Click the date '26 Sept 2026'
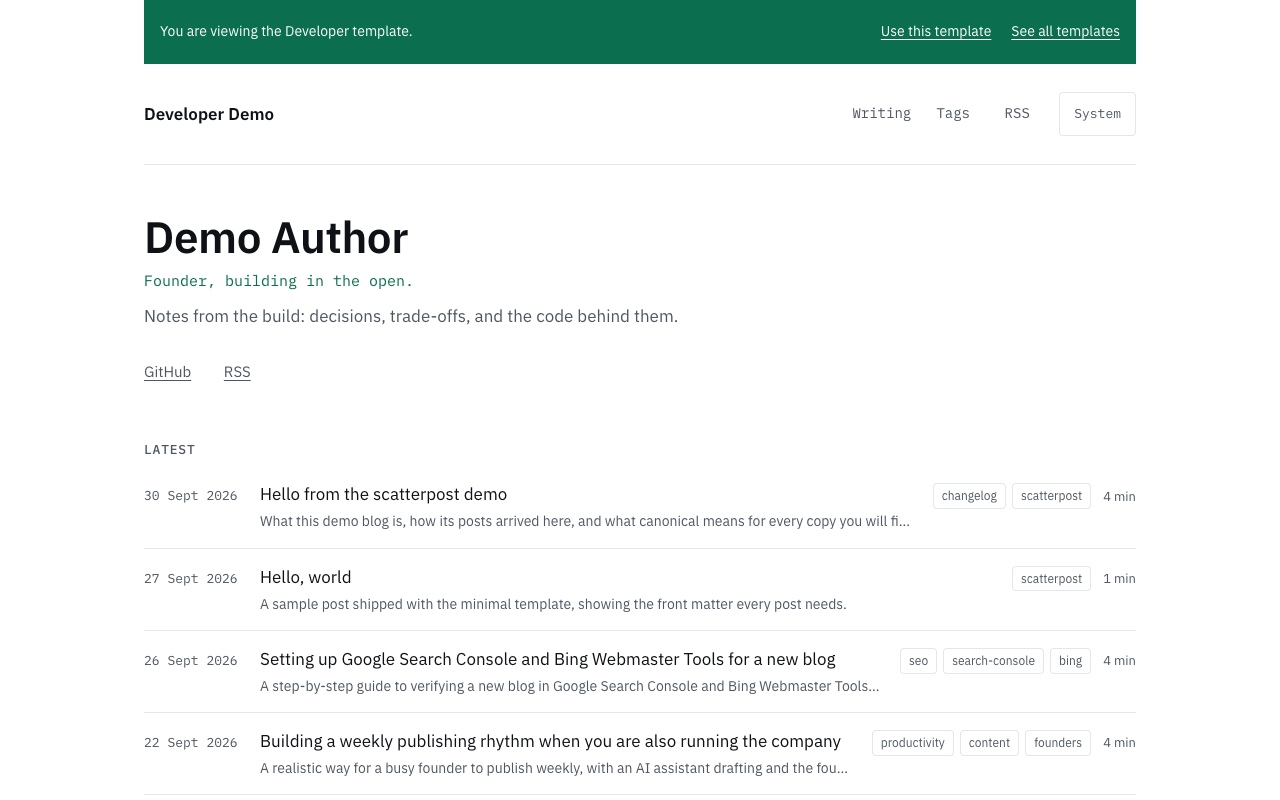Viewport: 1280px width, 800px height. pos(191,661)
